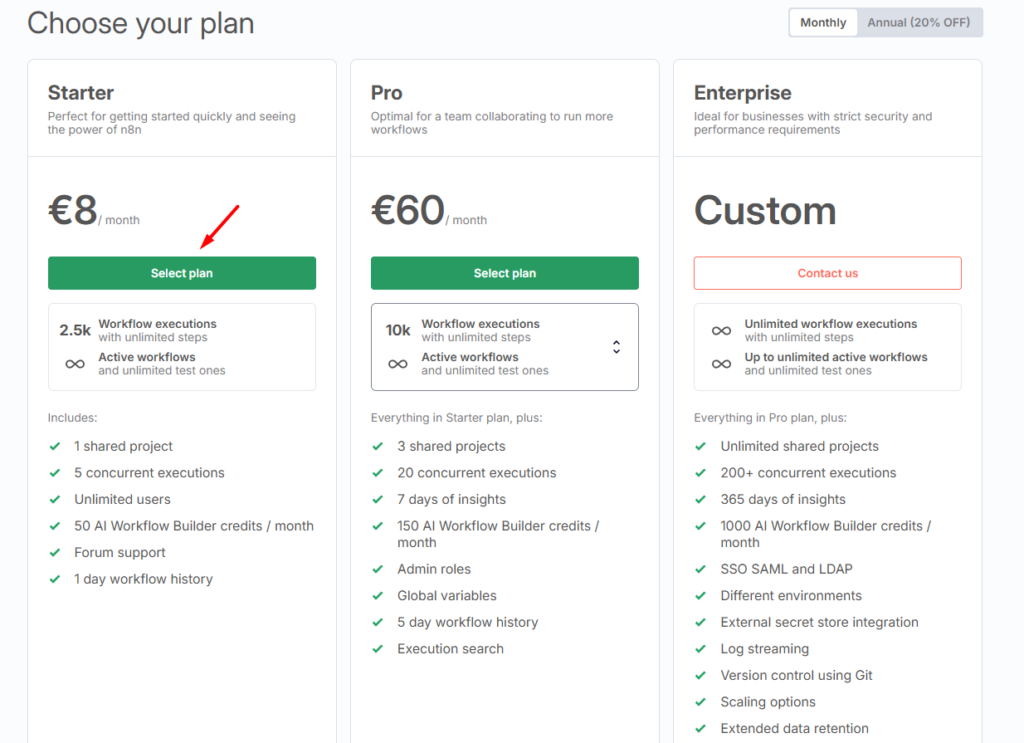Viewport: 1024px width, 743px height.
Task: Open the Pro plan executions selector arrows
Action: (616, 347)
